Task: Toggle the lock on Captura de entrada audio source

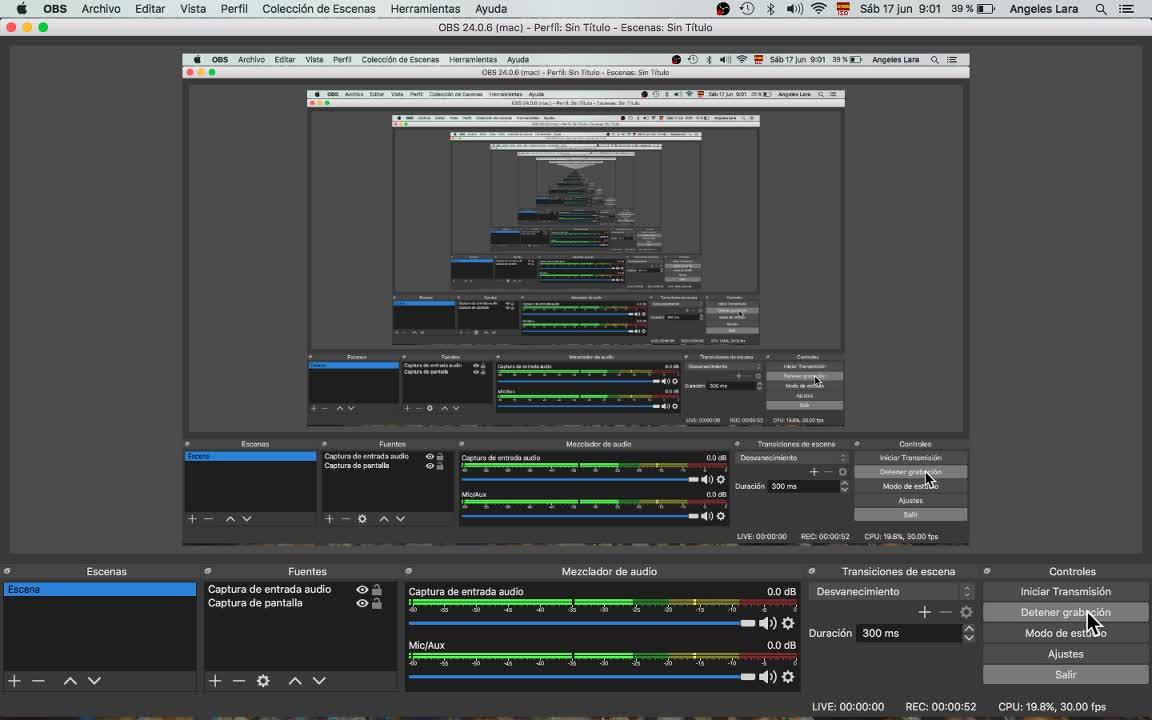Action: 377,589
